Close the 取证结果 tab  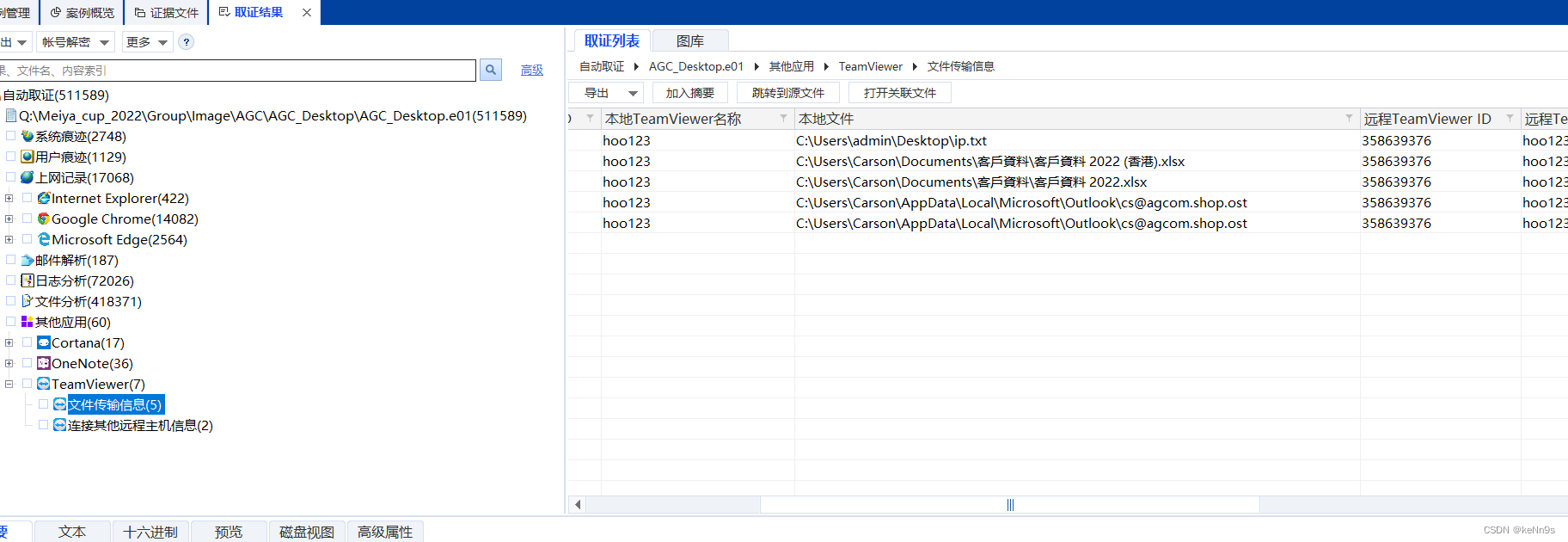[x=307, y=12]
